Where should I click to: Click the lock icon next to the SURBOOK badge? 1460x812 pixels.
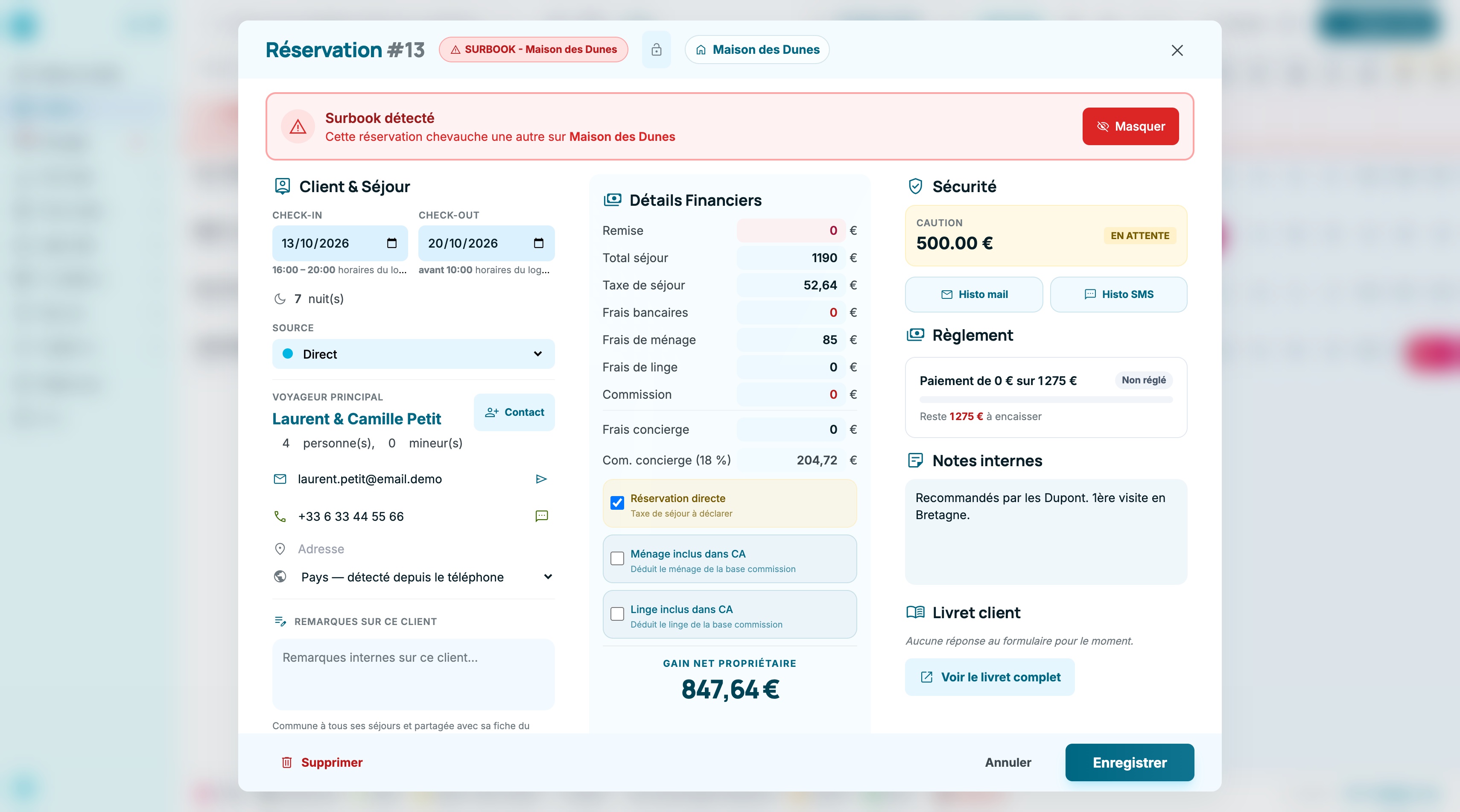tap(656, 49)
